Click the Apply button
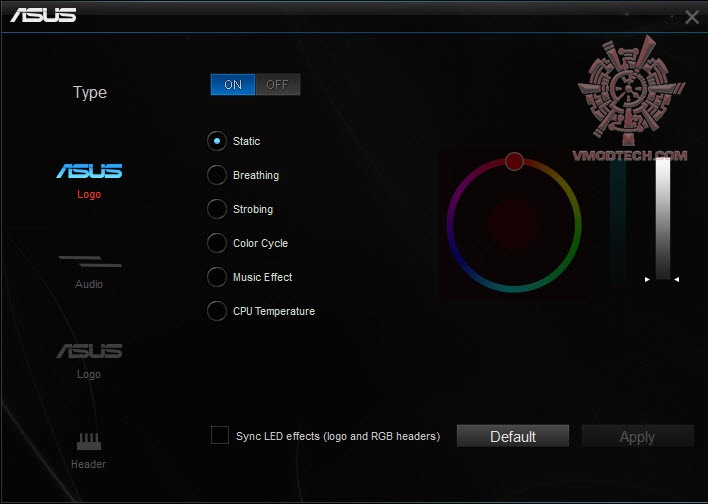The width and height of the screenshot is (708, 504). (638, 436)
